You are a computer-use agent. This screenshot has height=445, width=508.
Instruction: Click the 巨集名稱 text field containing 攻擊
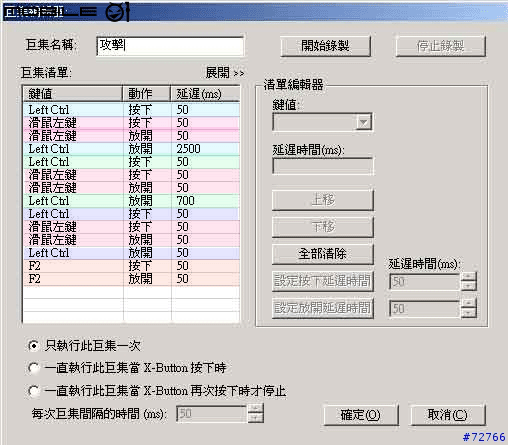click(x=170, y=46)
